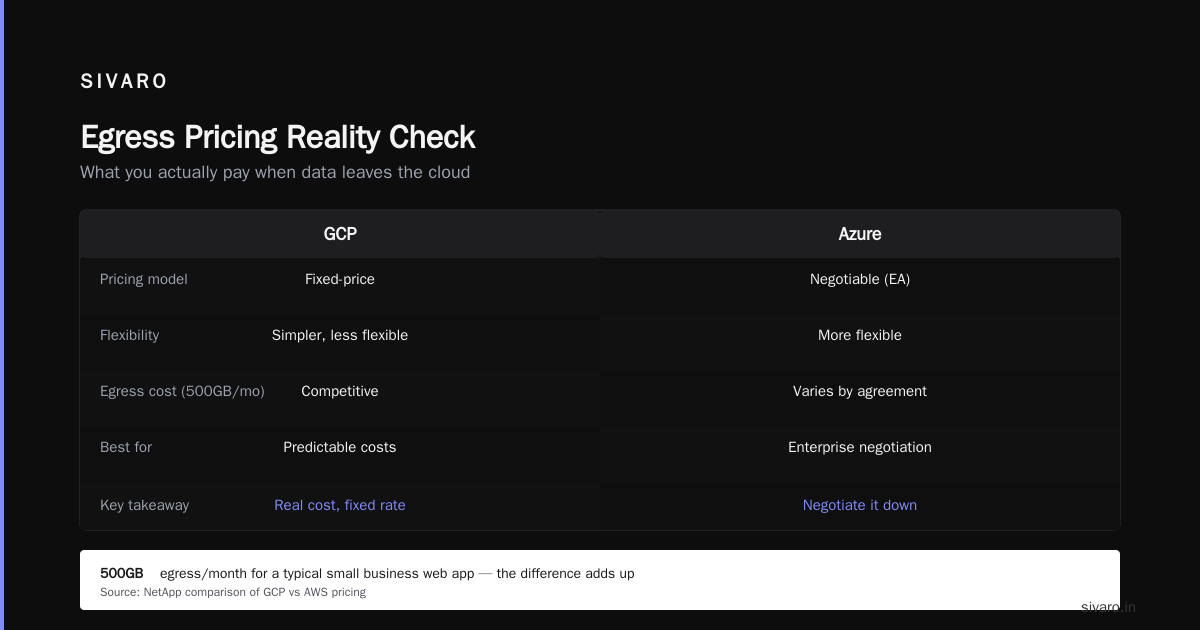Click the Predictable costs cell
1200x630 pixels.
pyautogui.click(x=340, y=447)
